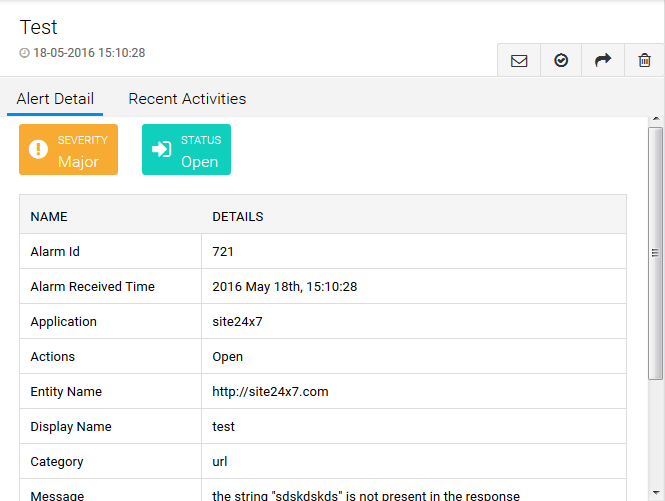Viewport: 665px width, 501px height.
Task: Click the Alarm Received Time value
Action: point(284,287)
